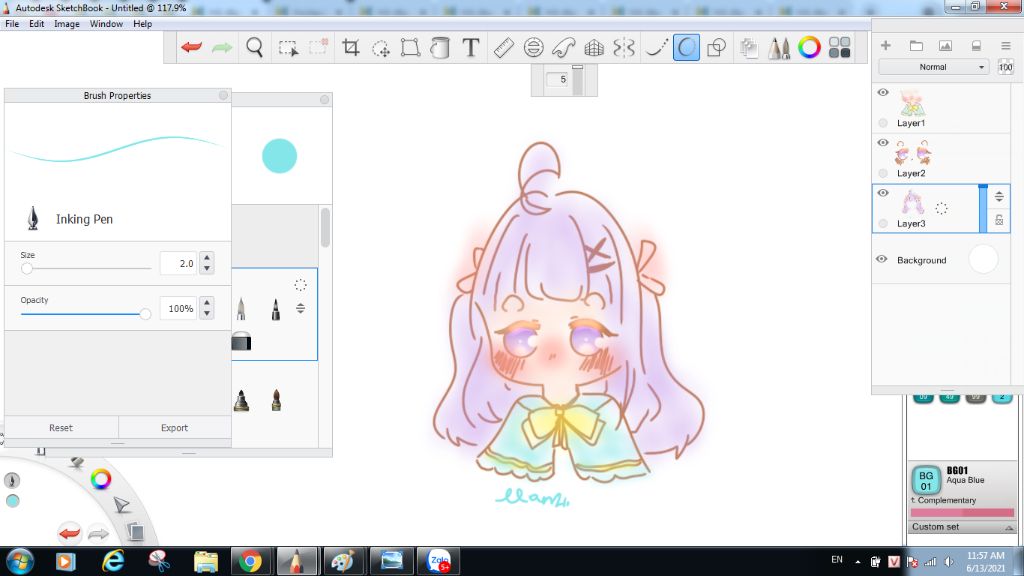Open the Draw Style shapes tool
The width and height of the screenshot is (1024, 576).
point(716,48)
